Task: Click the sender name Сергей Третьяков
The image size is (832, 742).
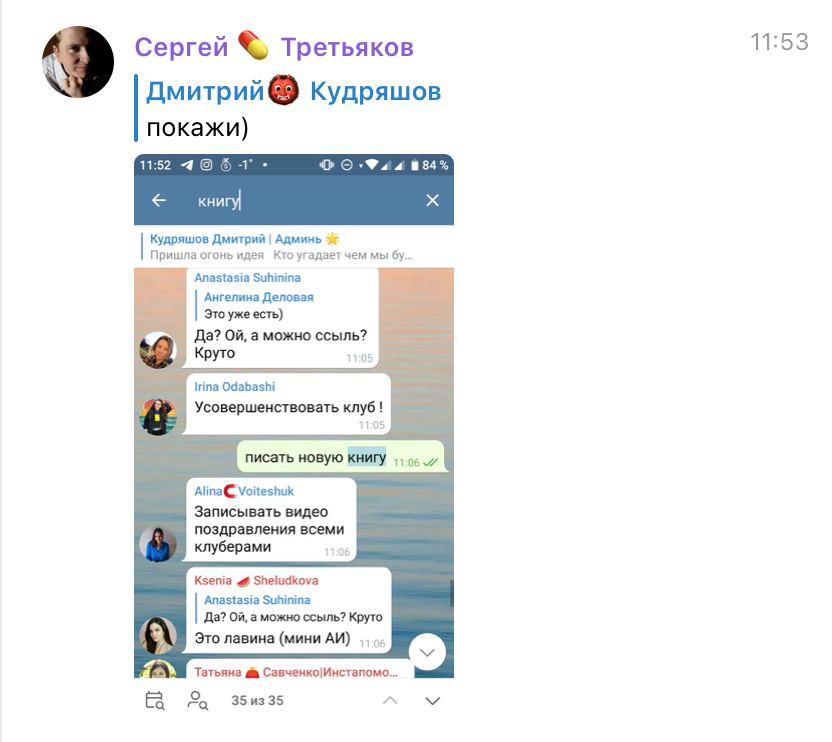Action: (274, 47)
